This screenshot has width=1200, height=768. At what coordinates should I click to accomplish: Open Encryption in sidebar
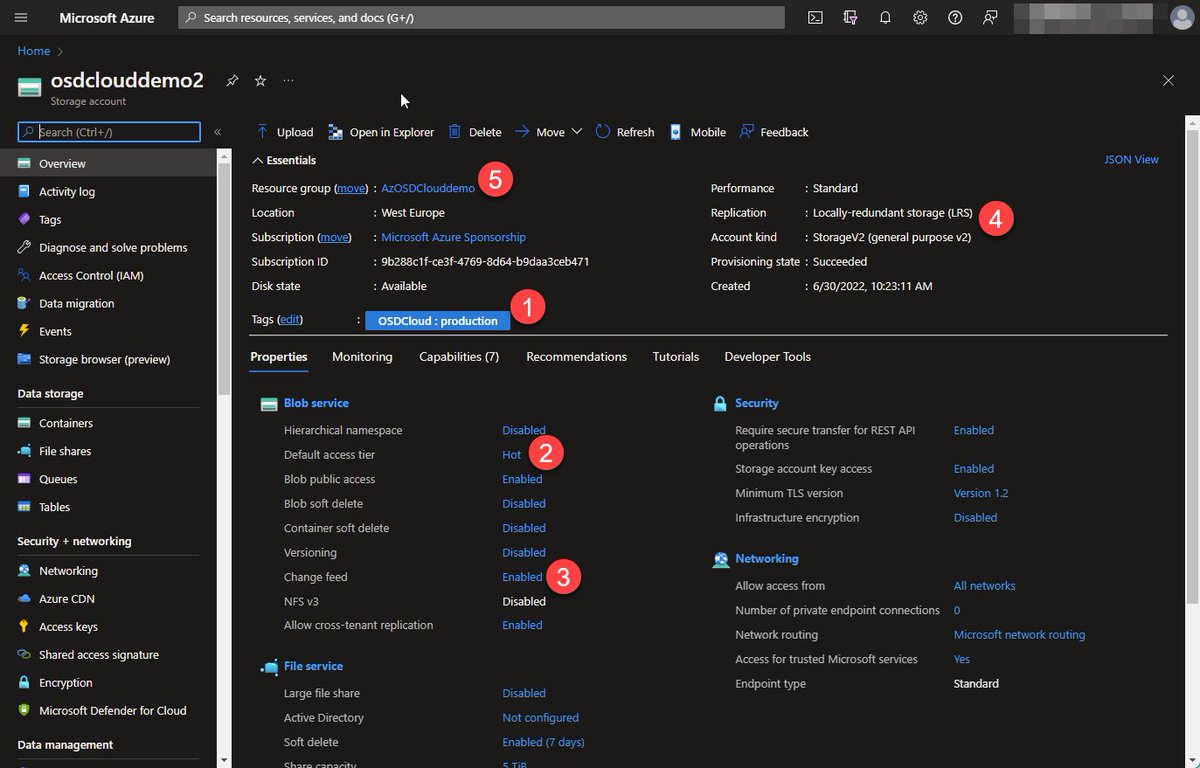click(x=65, y=683)
